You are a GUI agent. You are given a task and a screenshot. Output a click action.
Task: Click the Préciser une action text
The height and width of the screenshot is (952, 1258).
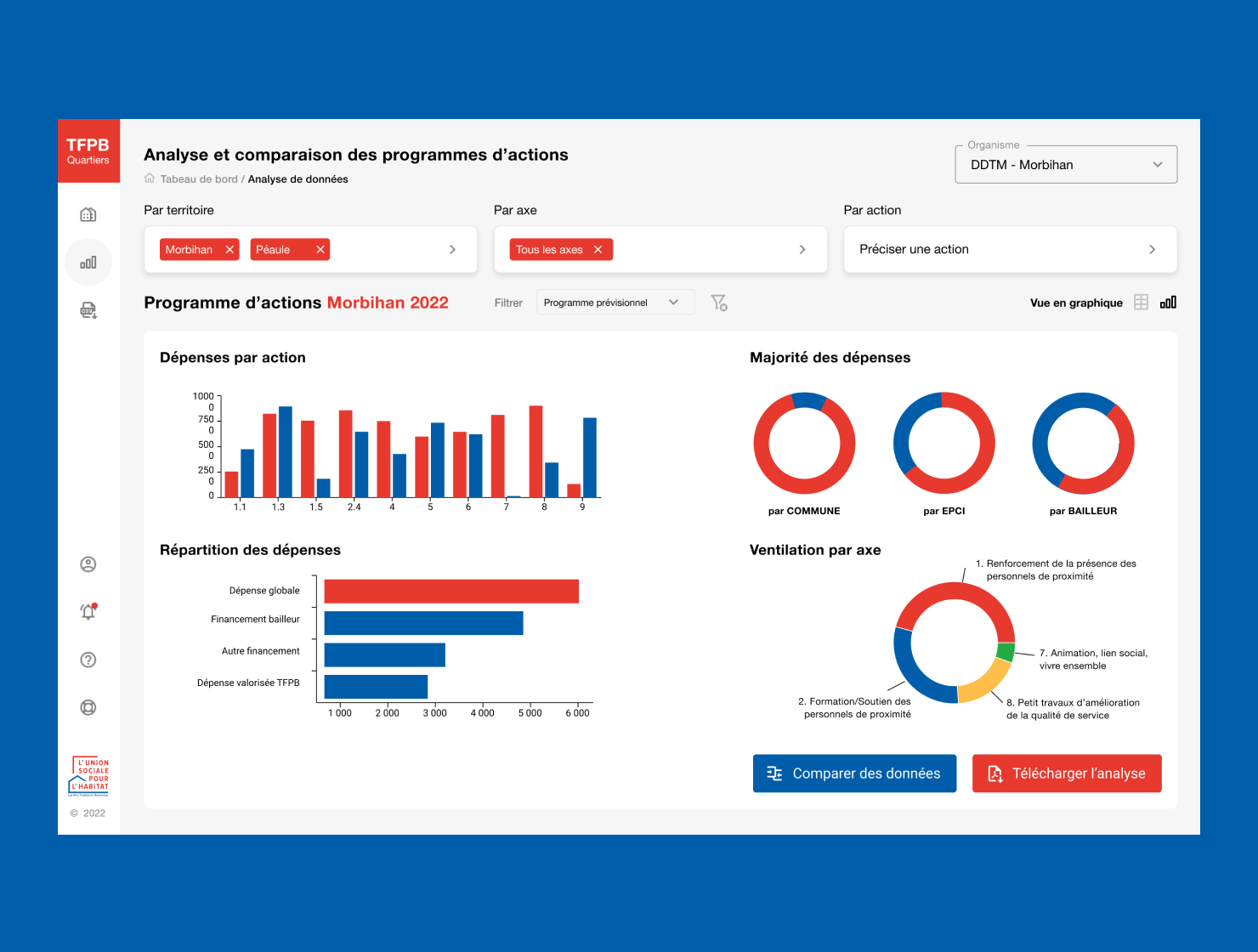pos(914,249)
